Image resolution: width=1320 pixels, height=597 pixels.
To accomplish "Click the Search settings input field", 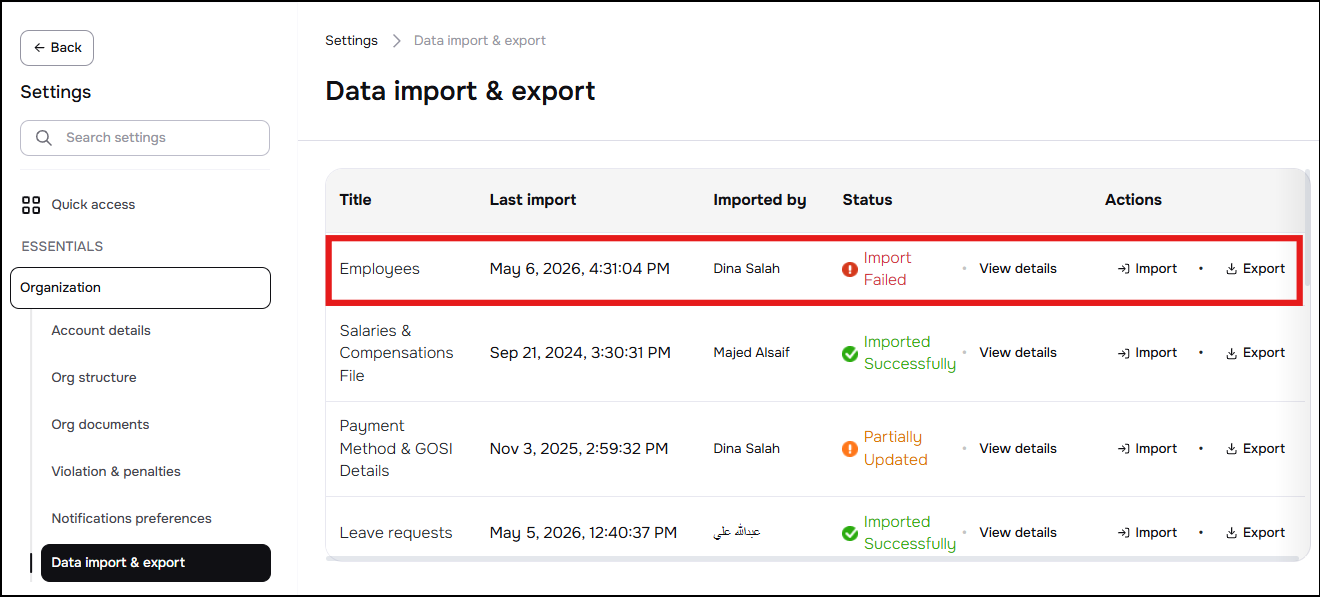I will [145, 138].
